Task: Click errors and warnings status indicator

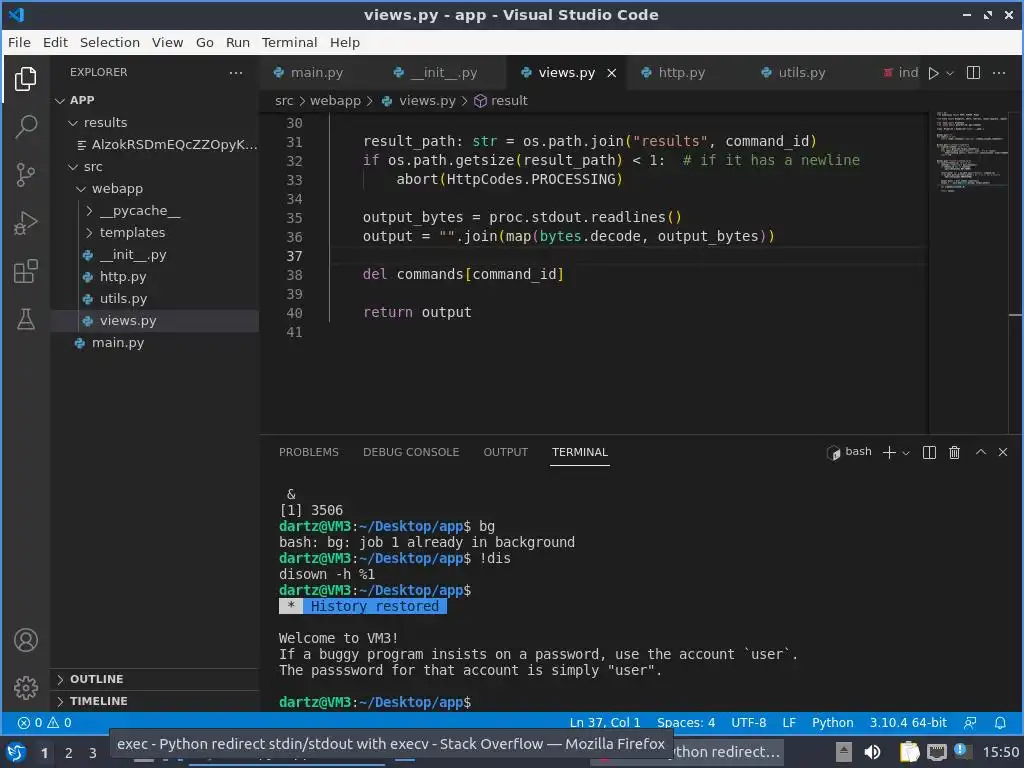Action: click(x=45, y=722)
